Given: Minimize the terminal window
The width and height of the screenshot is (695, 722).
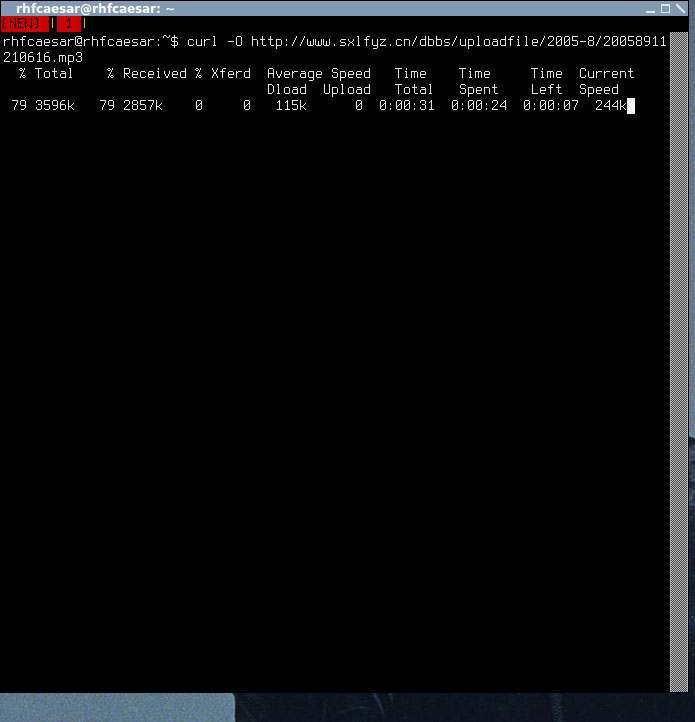Looking at the screenshot, I should [x=650, y=9].
